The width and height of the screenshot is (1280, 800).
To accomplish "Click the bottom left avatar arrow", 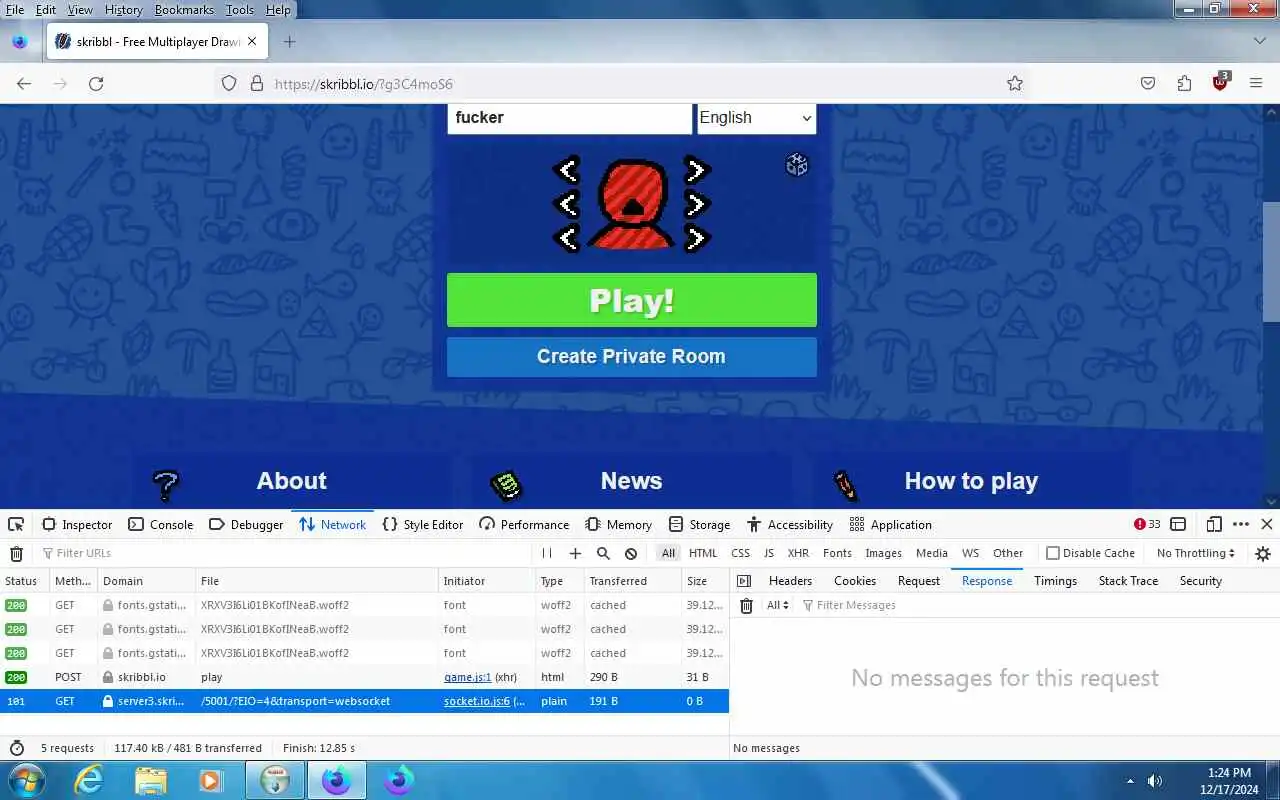I will click(567, 238).
